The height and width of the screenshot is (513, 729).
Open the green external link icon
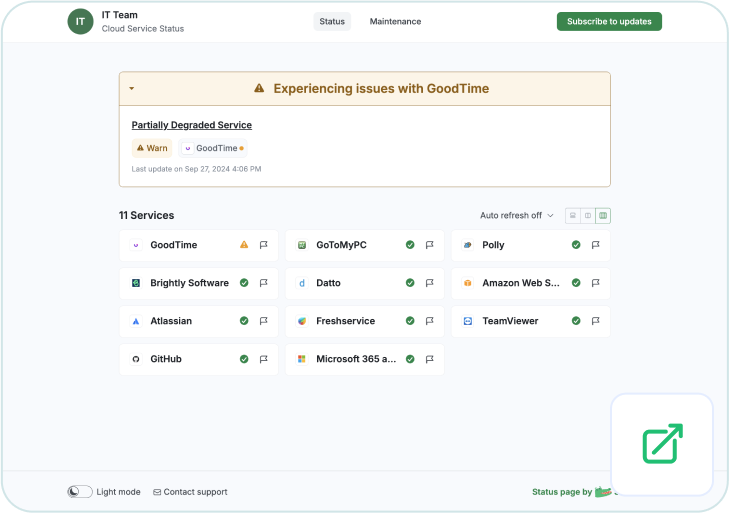(663, 444)
